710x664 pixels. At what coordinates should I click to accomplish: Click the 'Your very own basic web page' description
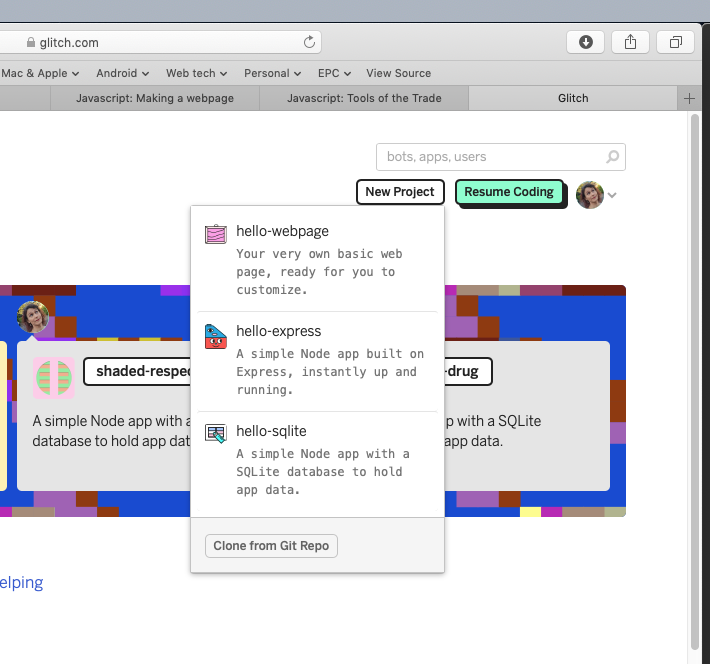pos(319,272)
